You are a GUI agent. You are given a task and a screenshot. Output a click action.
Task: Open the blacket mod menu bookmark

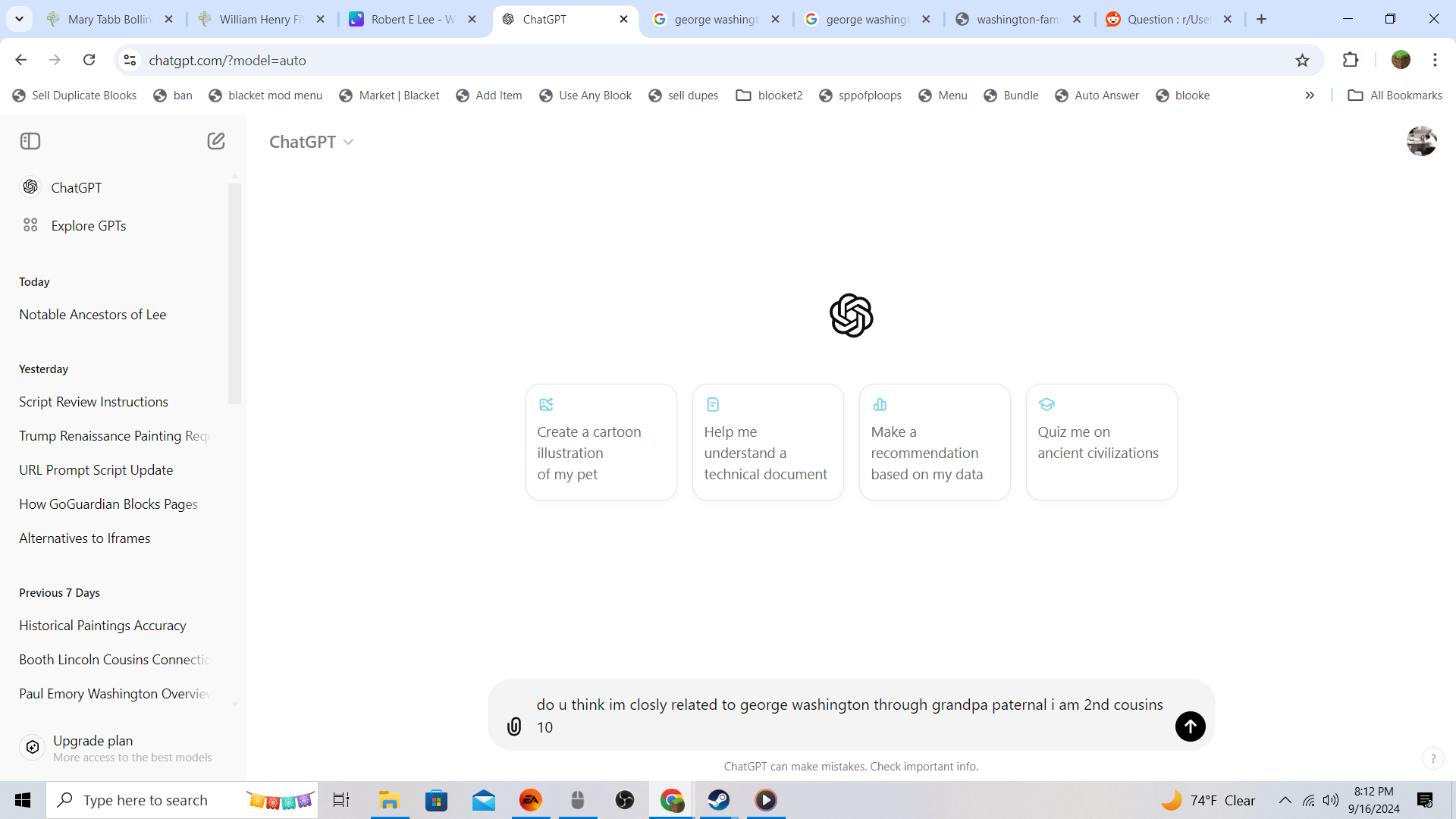point(265,96)
